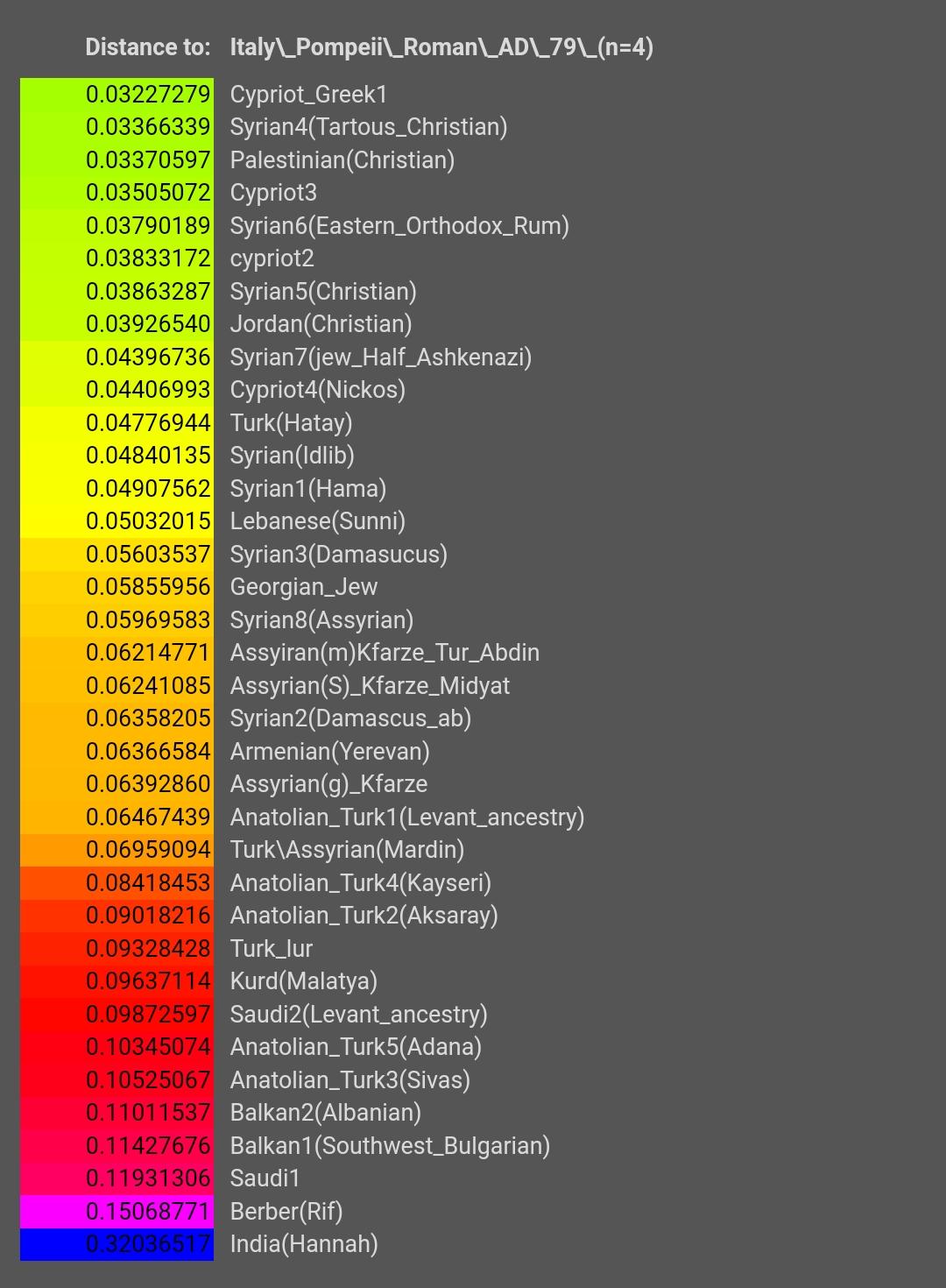Select the value 0.09872597
This screenshot has width=946, height=1288.
tap(148, 1014)
